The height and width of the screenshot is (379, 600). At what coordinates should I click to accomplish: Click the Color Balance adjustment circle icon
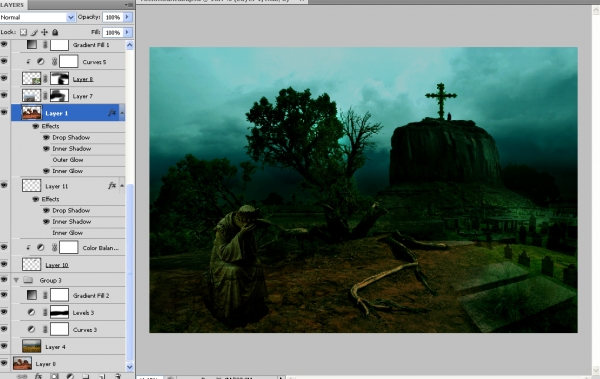(x=41, y=248)
